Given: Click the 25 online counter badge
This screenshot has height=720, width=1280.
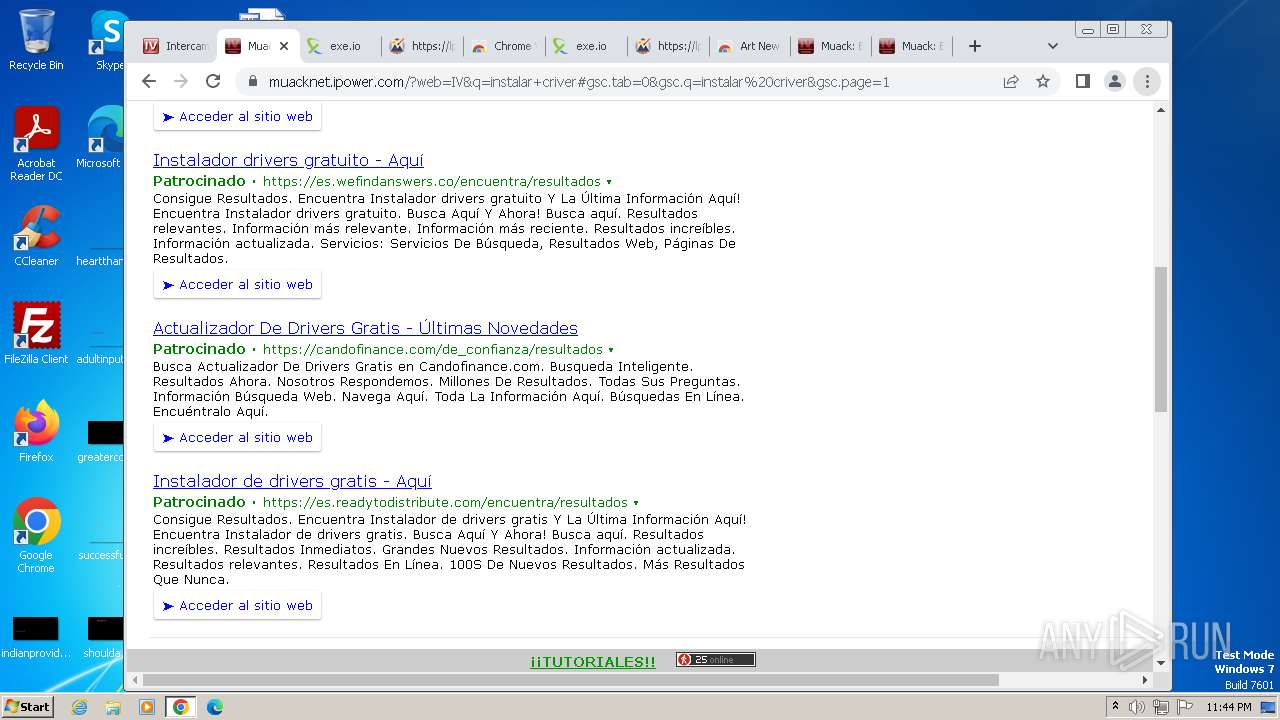Looking at the screenshot, I should tap(716, 660).
